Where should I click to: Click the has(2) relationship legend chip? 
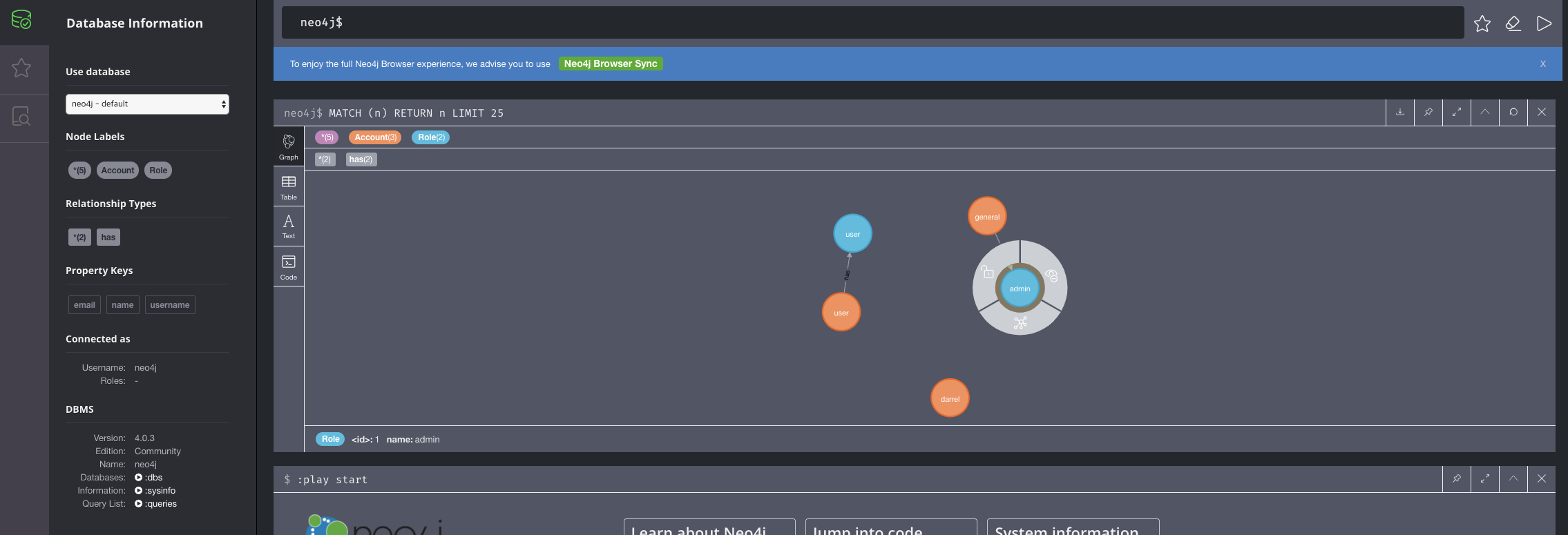[x=361, y=159]
